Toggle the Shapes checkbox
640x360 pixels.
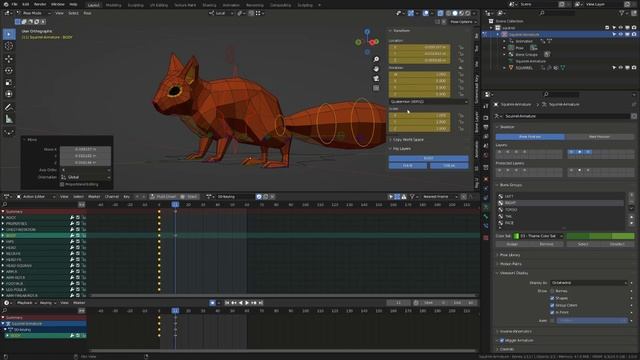(x=552, y=298)
